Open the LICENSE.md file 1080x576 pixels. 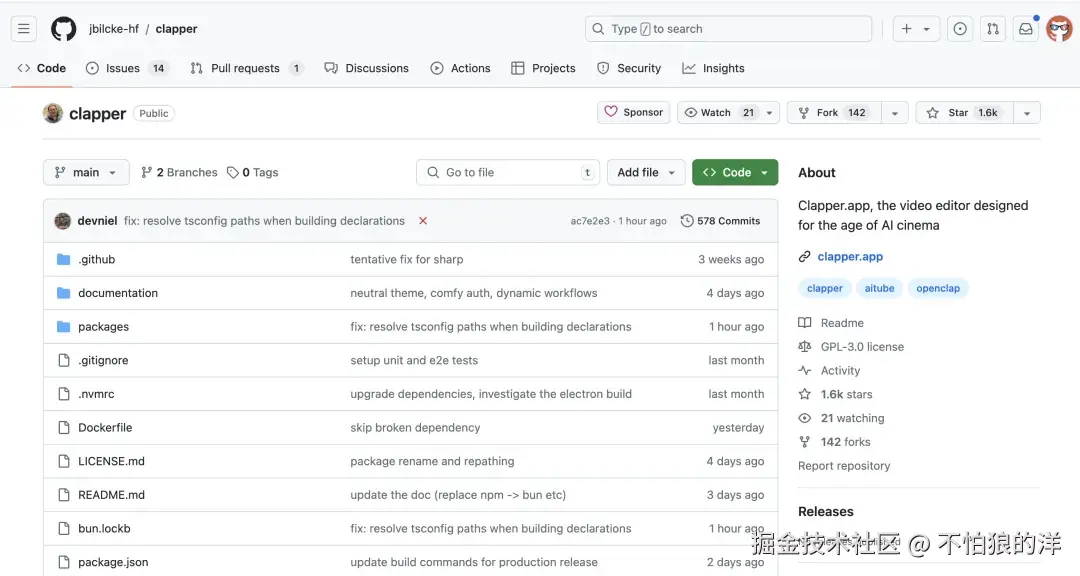[x=111, y=461]
